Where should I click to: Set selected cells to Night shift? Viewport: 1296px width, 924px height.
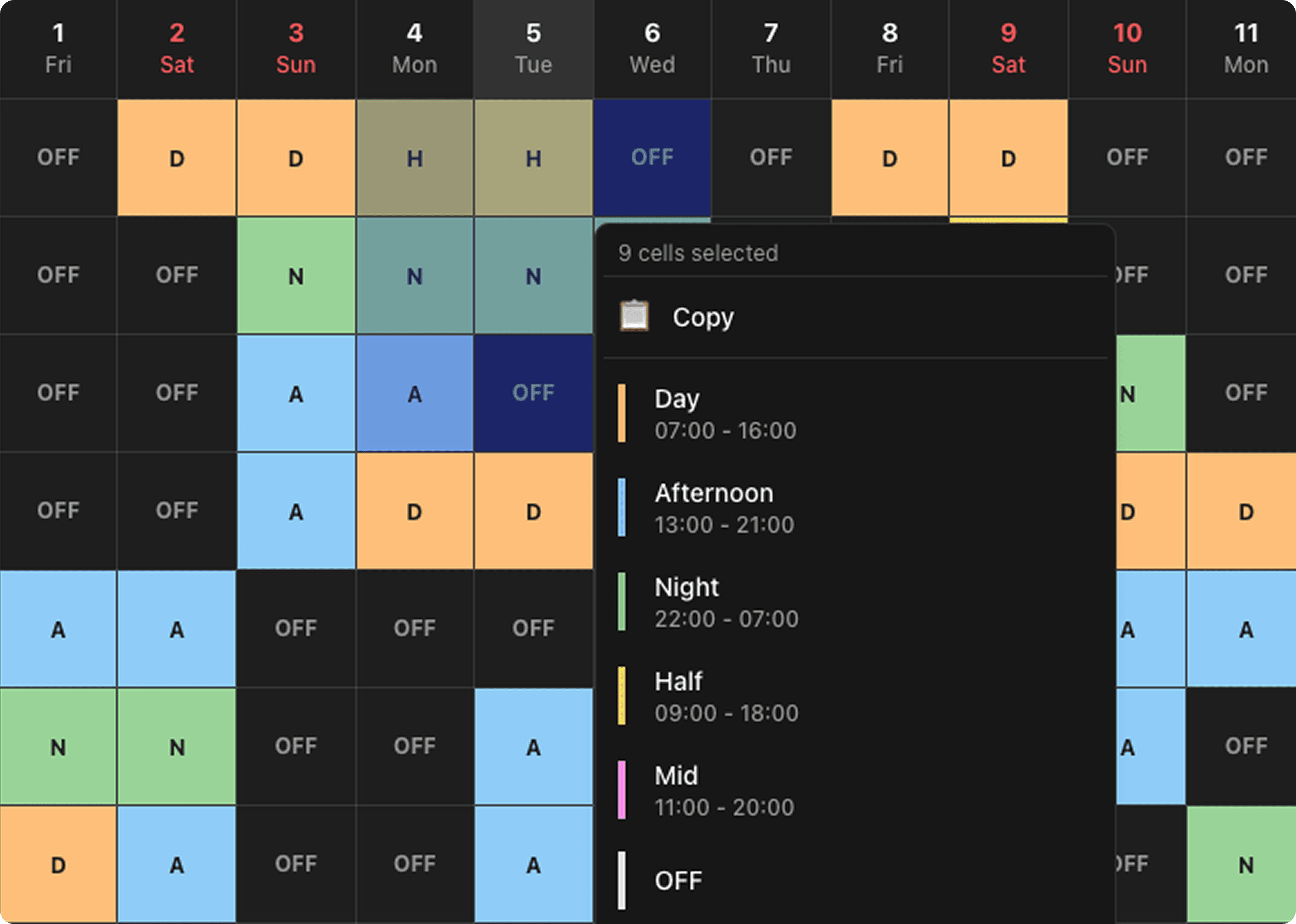725,602
